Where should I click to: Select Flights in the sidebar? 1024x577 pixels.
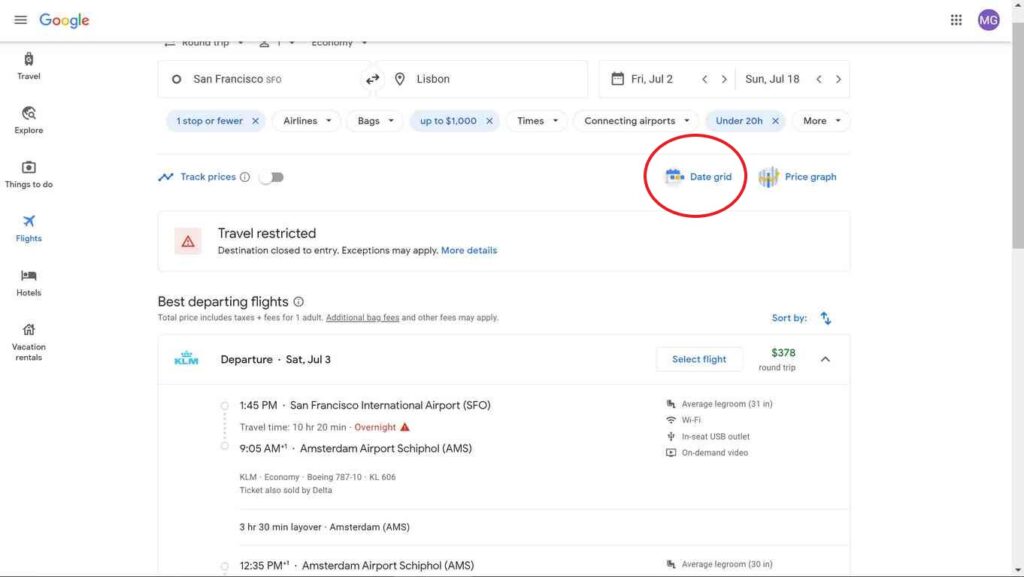pos(29,229)
